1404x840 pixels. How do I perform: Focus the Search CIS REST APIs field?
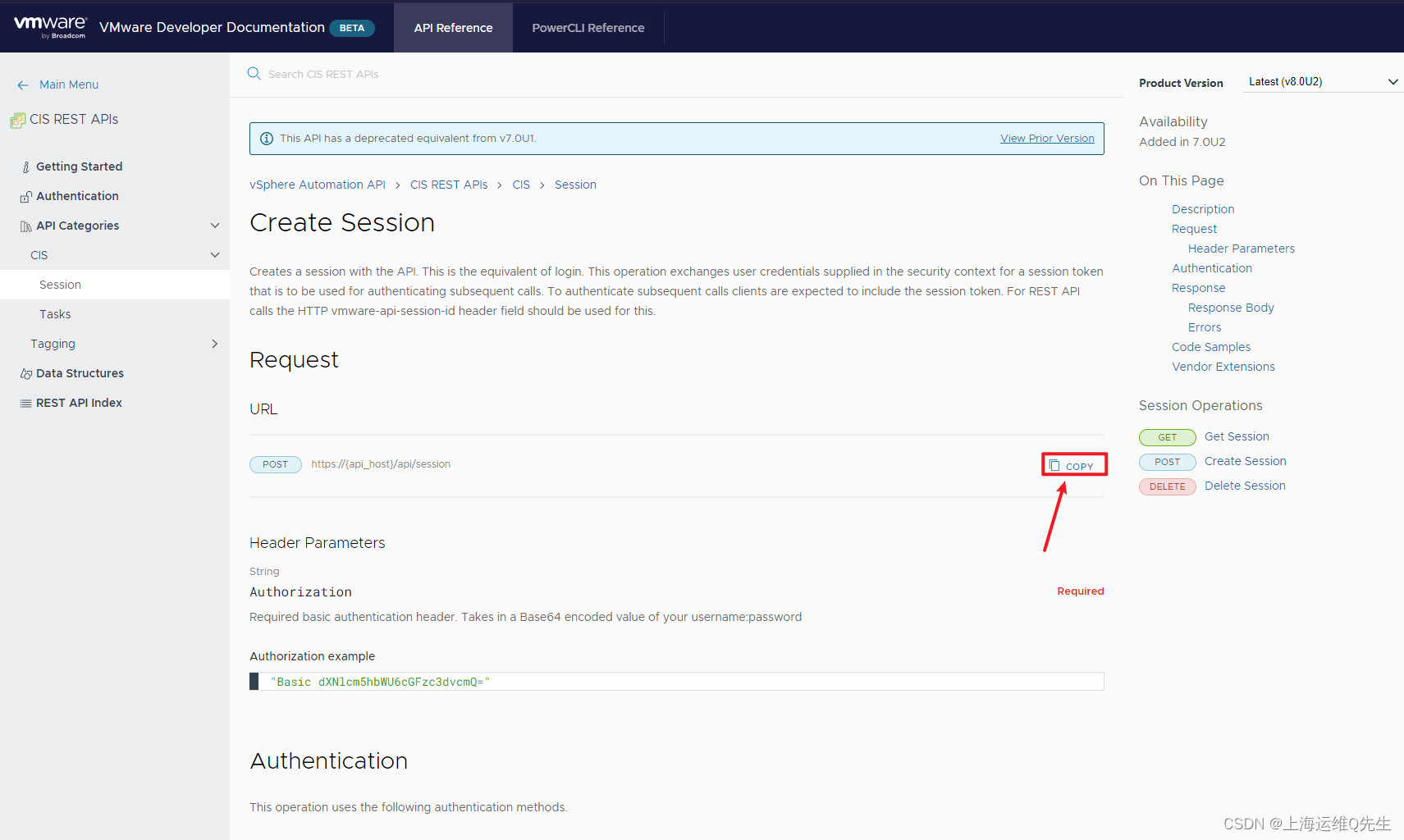684,74
